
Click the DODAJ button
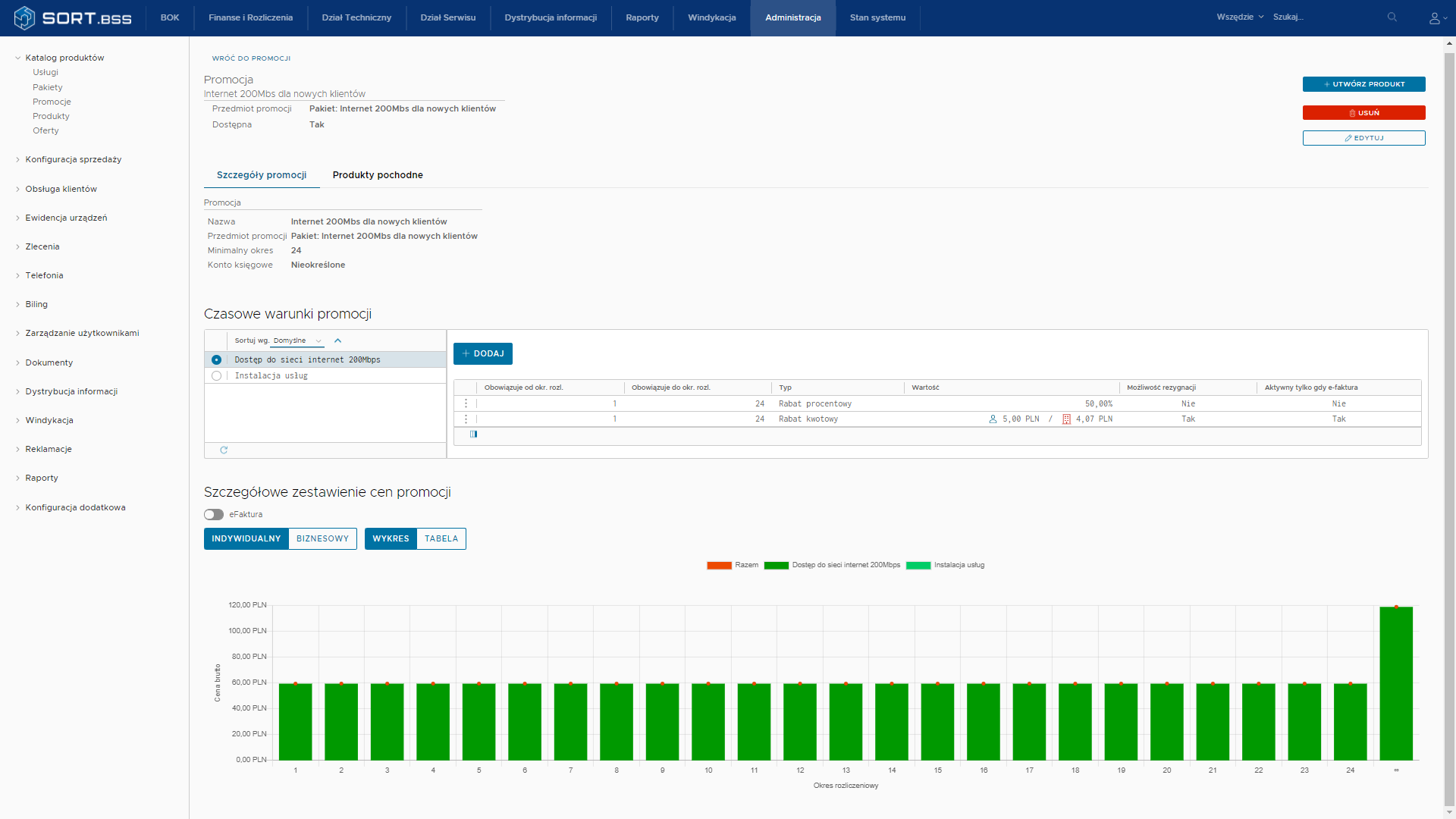coord(483,354)
